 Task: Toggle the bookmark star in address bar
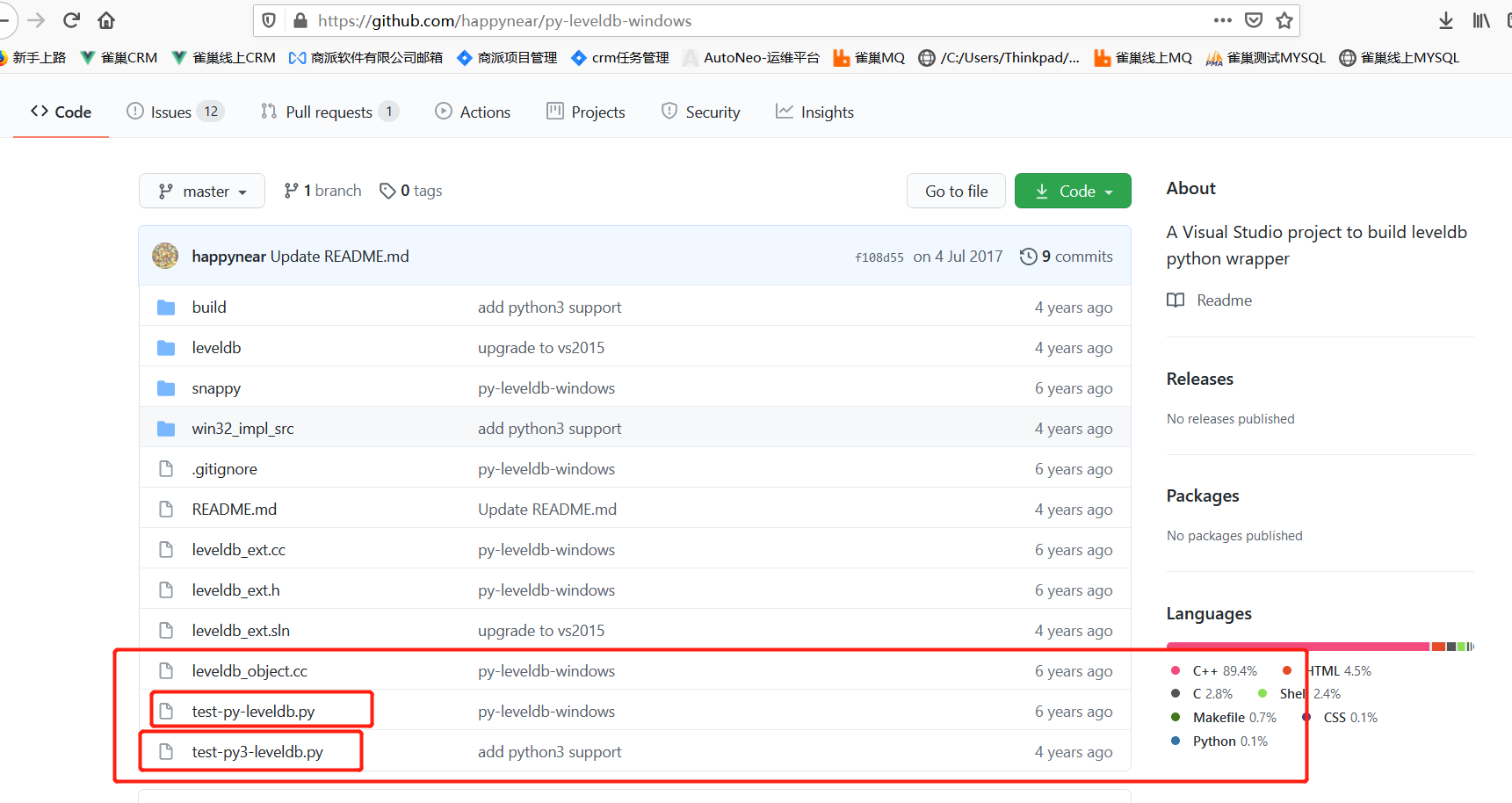click(1284, 19)
